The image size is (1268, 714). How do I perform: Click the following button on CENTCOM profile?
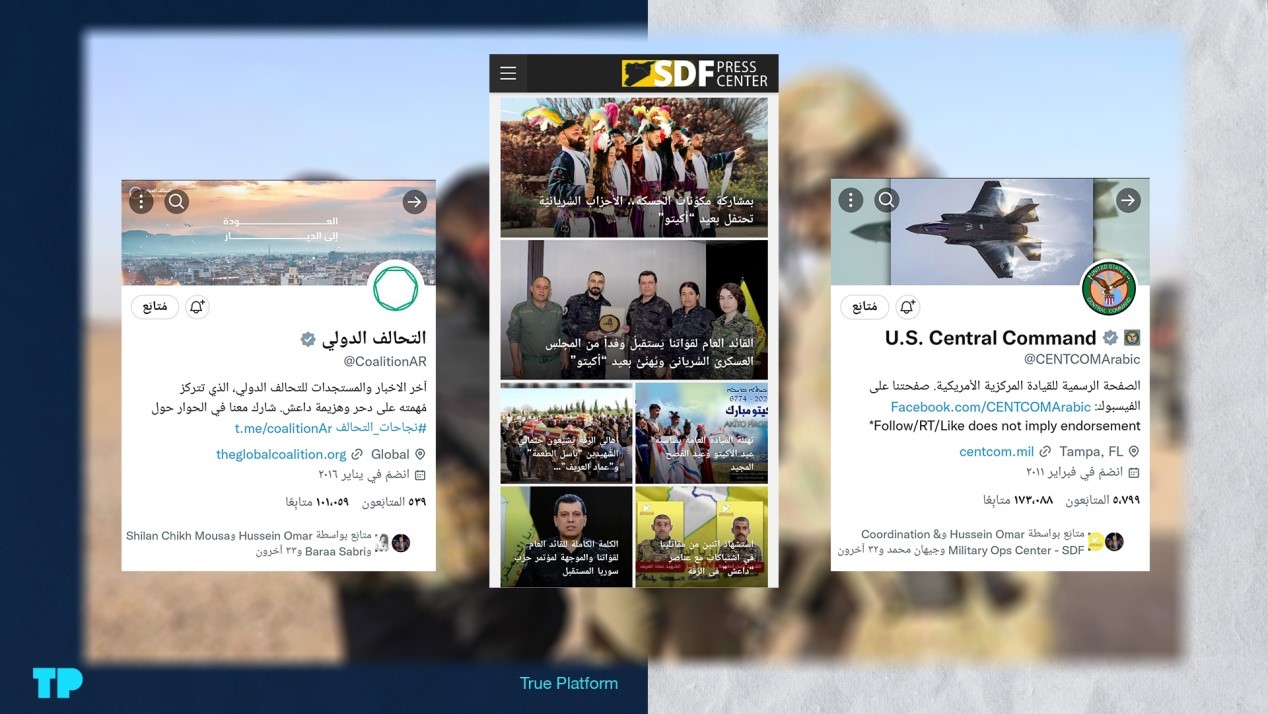tap(865, 307)
